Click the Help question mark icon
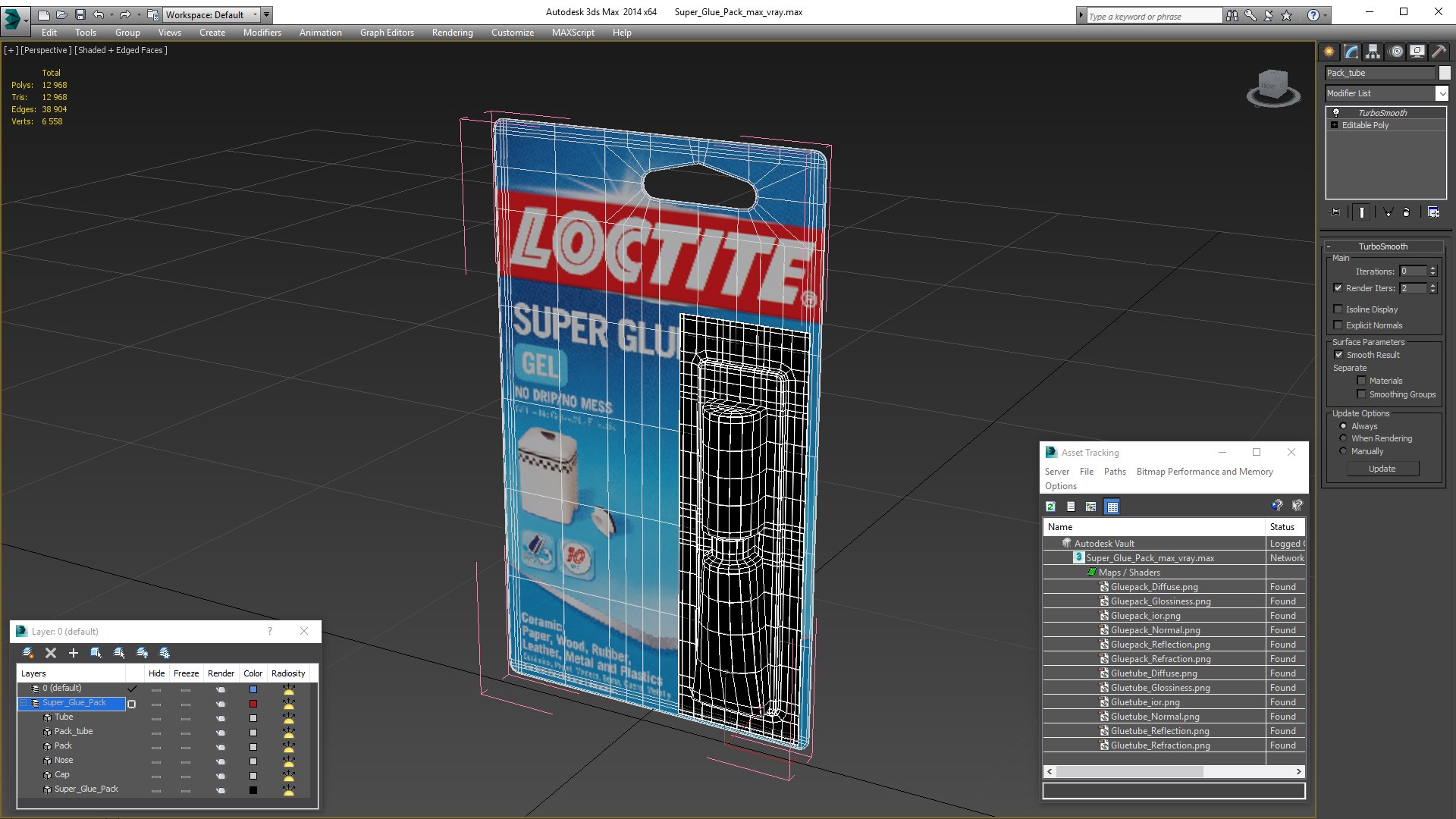Viewport: 1456px width, 819px height. pyautogui.click(x=1313, y=15)
